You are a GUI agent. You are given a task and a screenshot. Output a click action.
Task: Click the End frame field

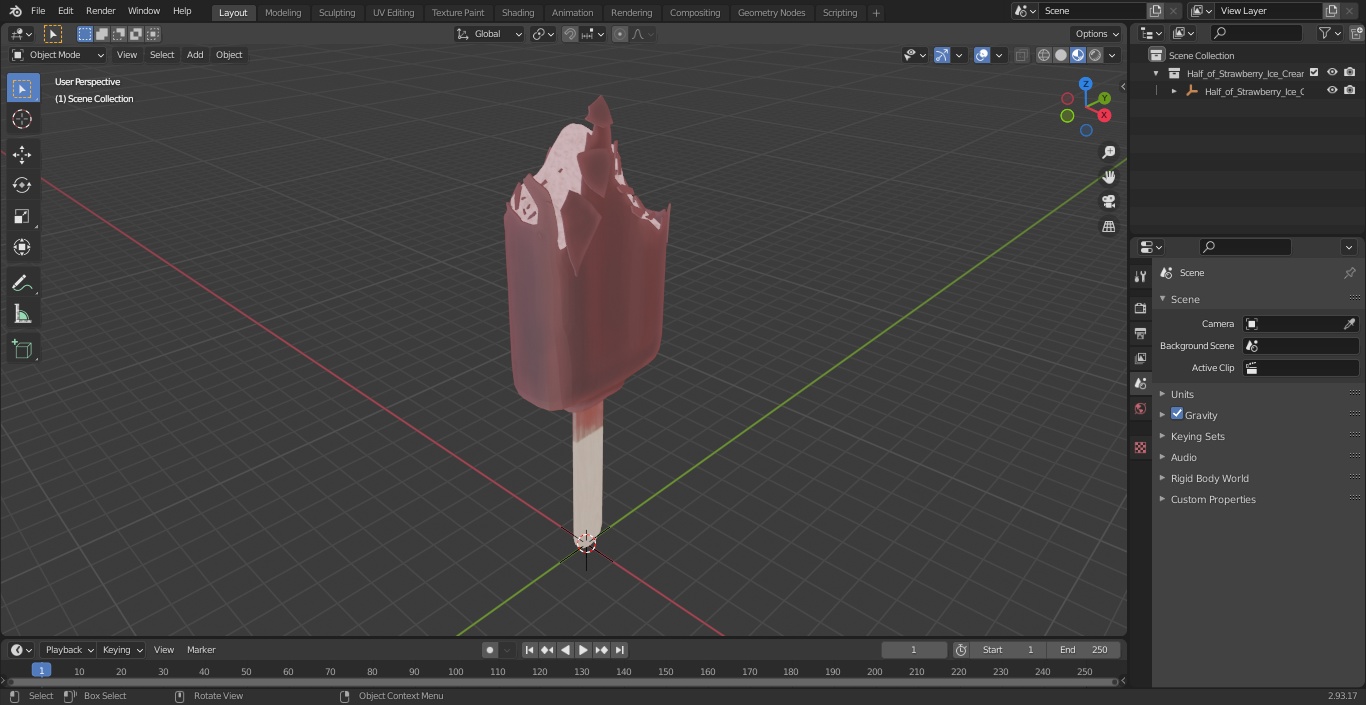click(x=1084, y=650)
